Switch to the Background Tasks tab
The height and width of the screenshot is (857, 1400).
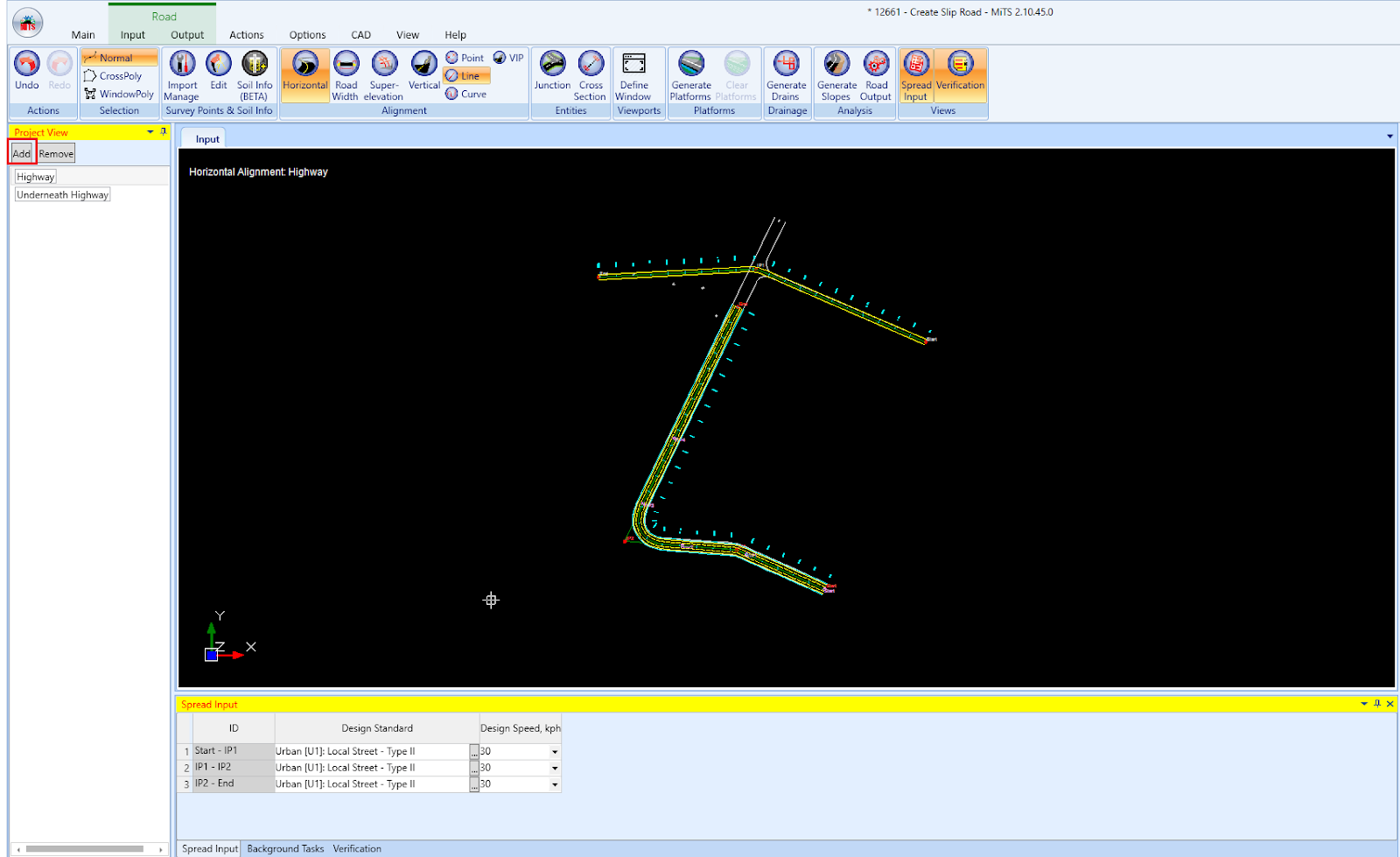(x=285, y=848)
